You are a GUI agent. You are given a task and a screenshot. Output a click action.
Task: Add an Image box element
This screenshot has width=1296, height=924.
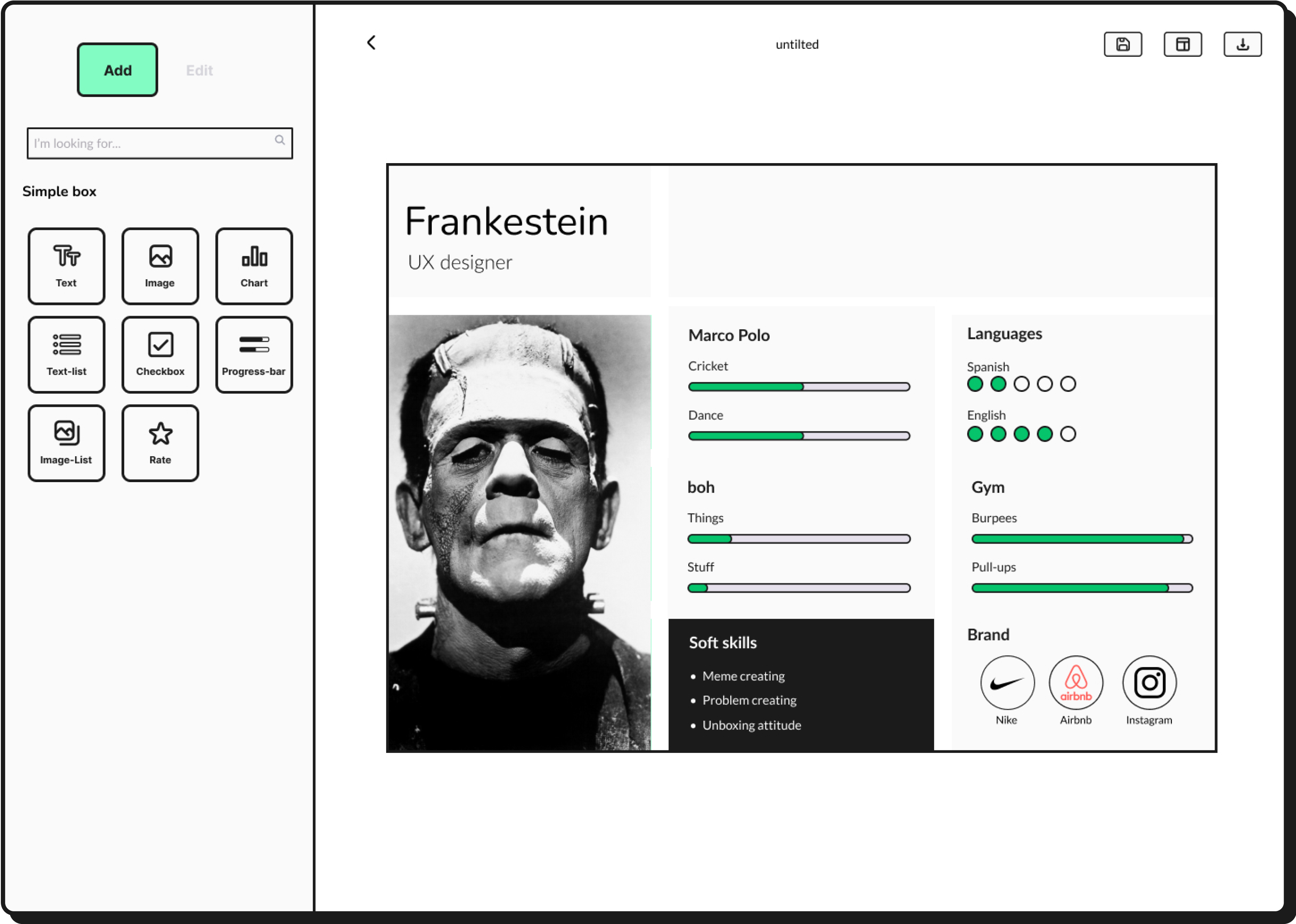160,266
